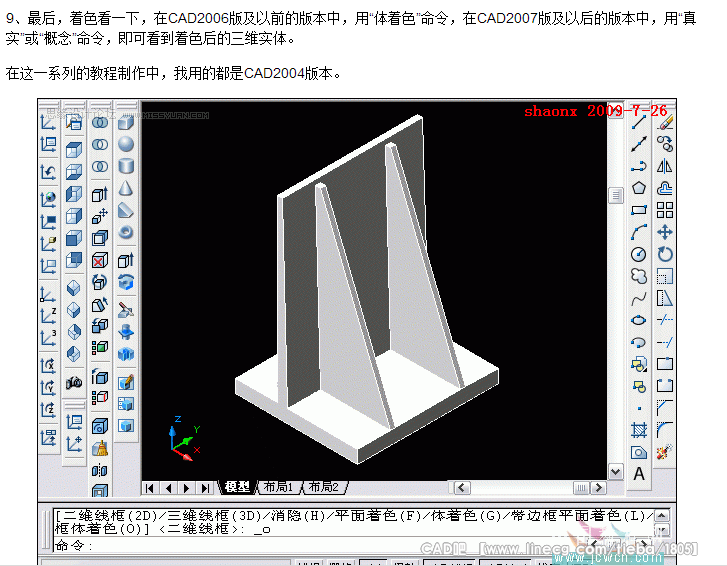Select the Line draw tool

(638, 123)
